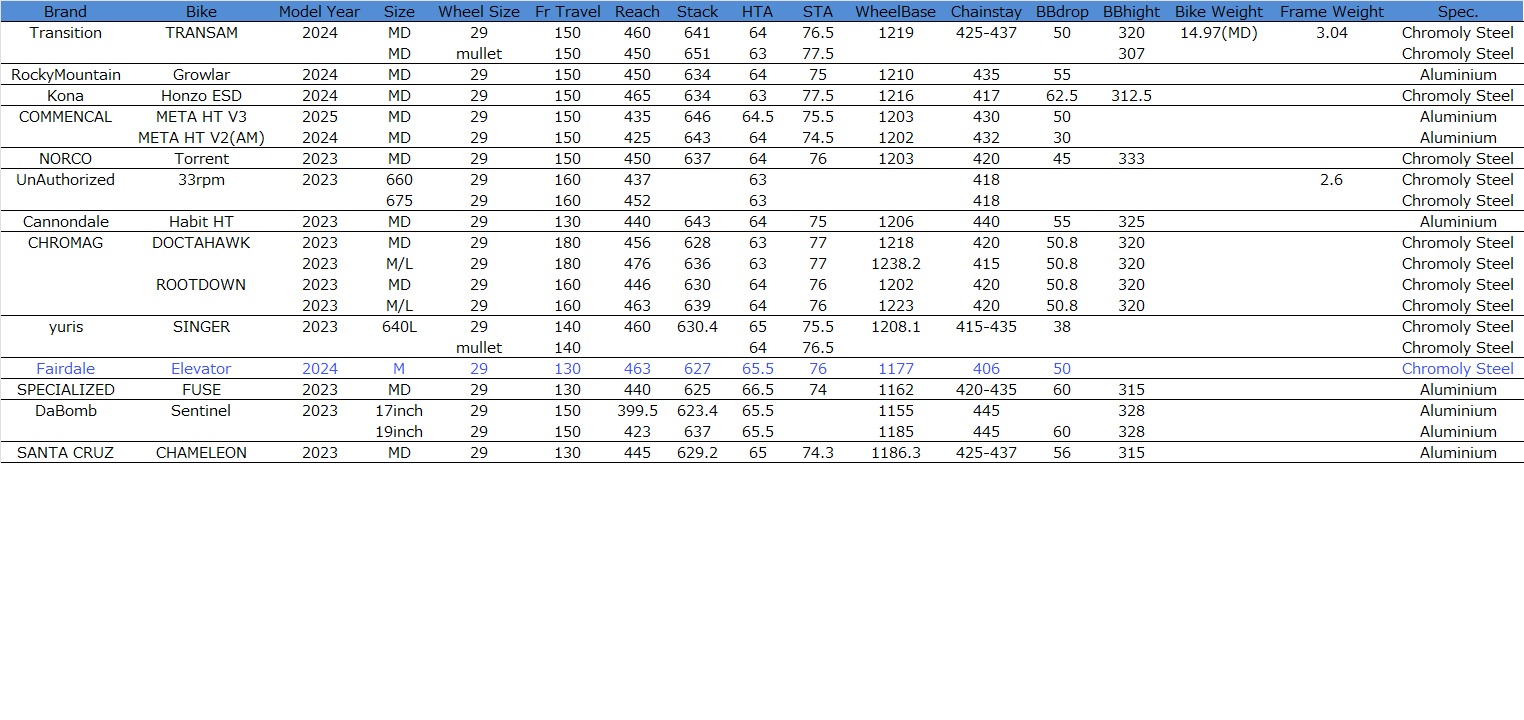Click the 312.5 BBhight cell
Image resolution: width=1524 pixels, height=720 pixels.
coord(1132,96)
